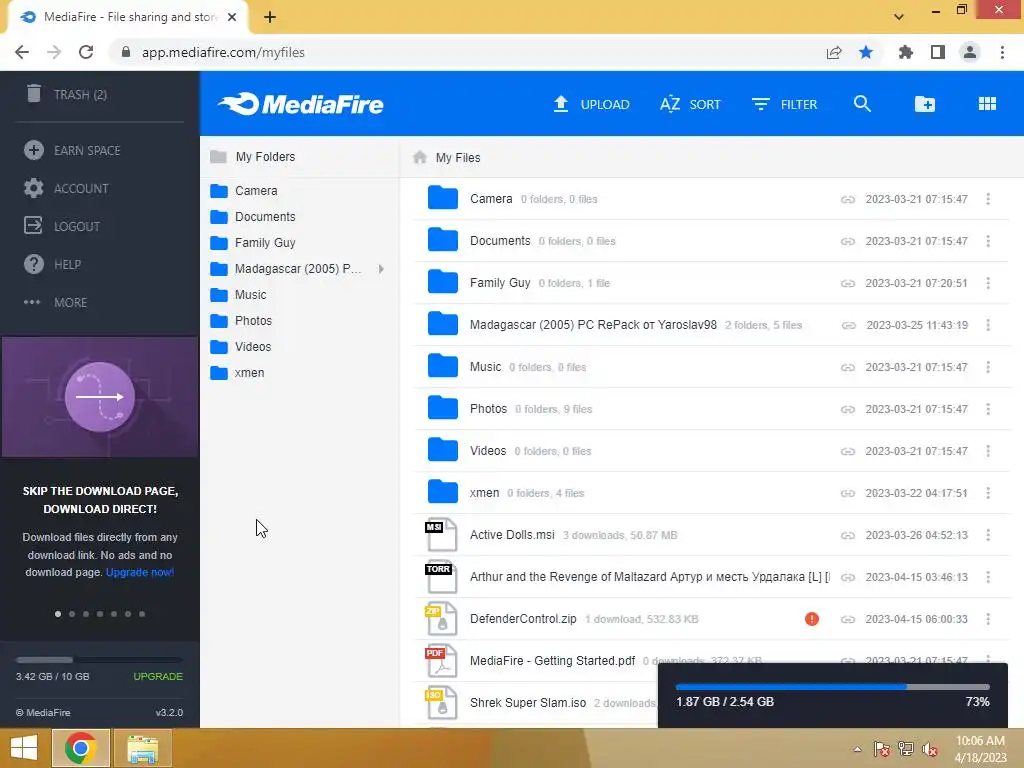Open Account settings
Screen dimensions: 1024x768
66,188
